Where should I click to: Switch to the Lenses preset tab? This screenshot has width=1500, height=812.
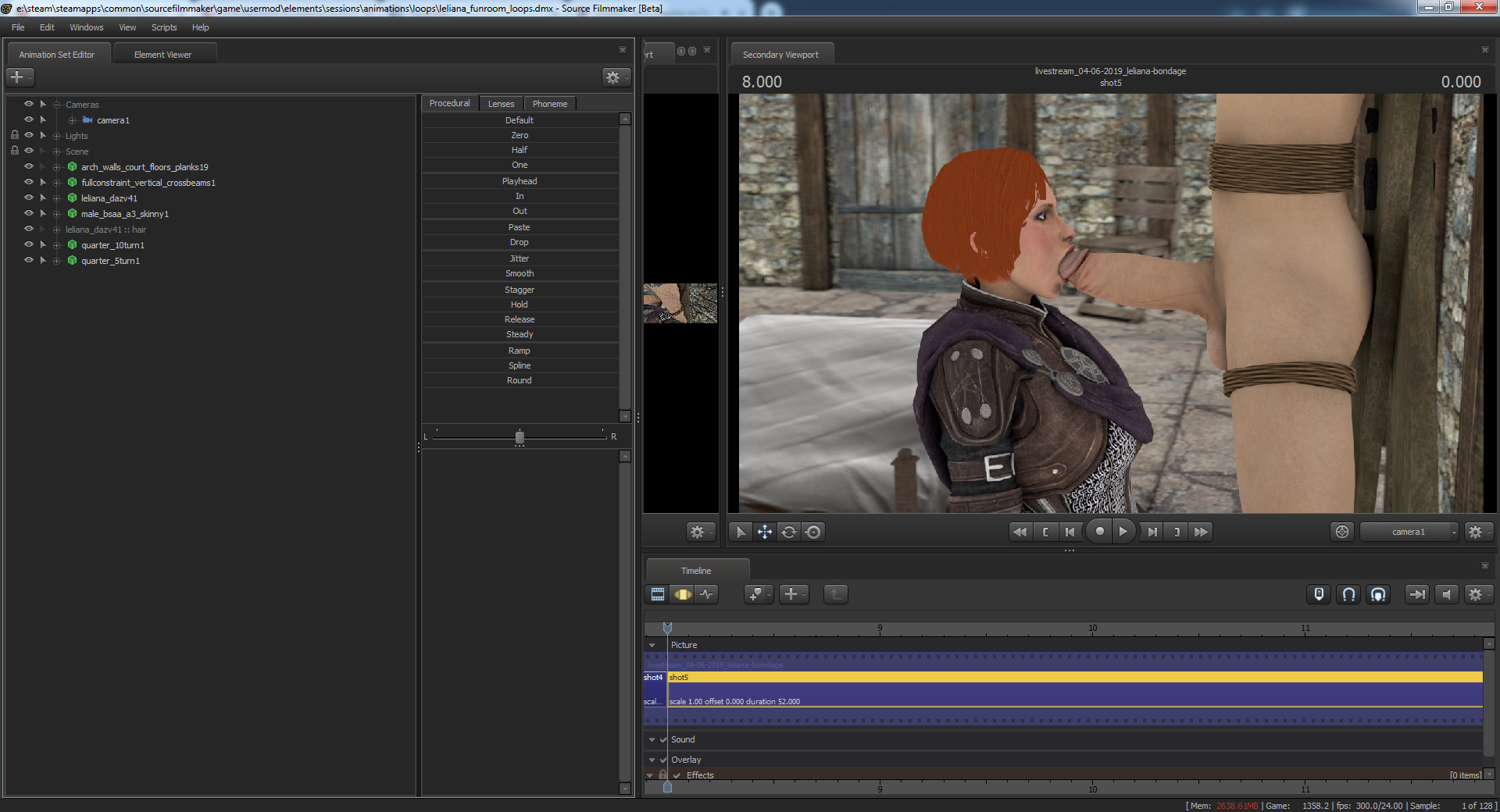(x=501, y=104)
